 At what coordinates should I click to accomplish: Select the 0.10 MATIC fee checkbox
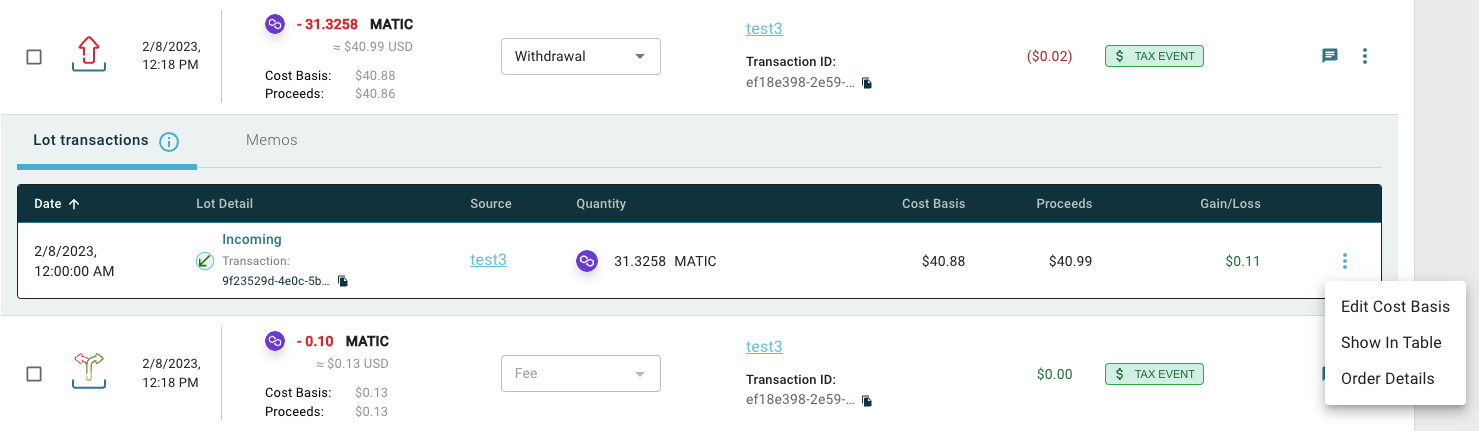pyautogui.click(x=34, y=374)
